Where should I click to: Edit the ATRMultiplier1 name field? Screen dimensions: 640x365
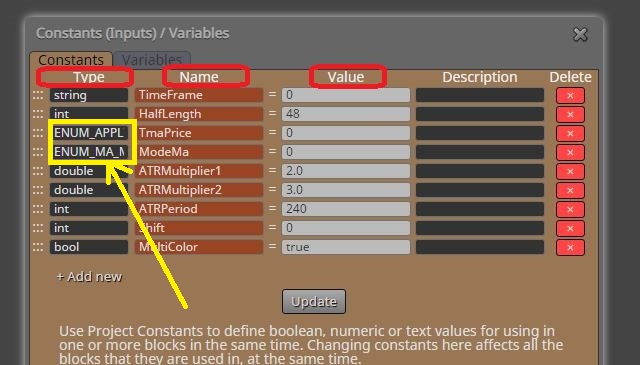199,171
